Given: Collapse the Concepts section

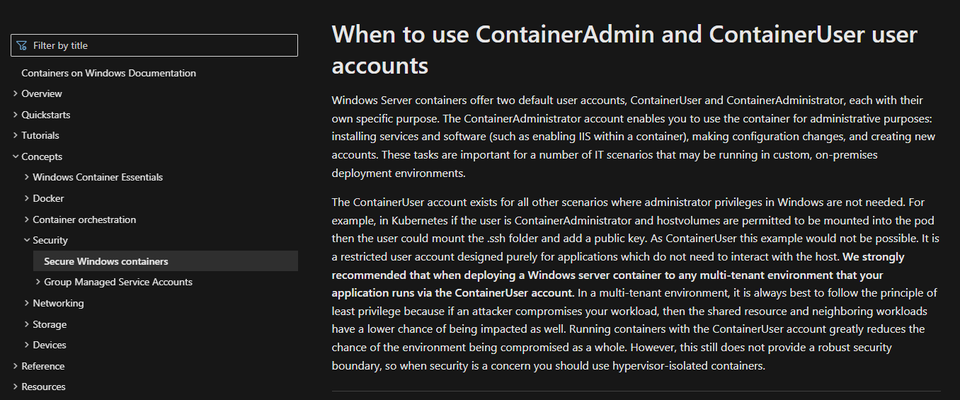Looking at the screenshot, I should (x=15, y=157).
